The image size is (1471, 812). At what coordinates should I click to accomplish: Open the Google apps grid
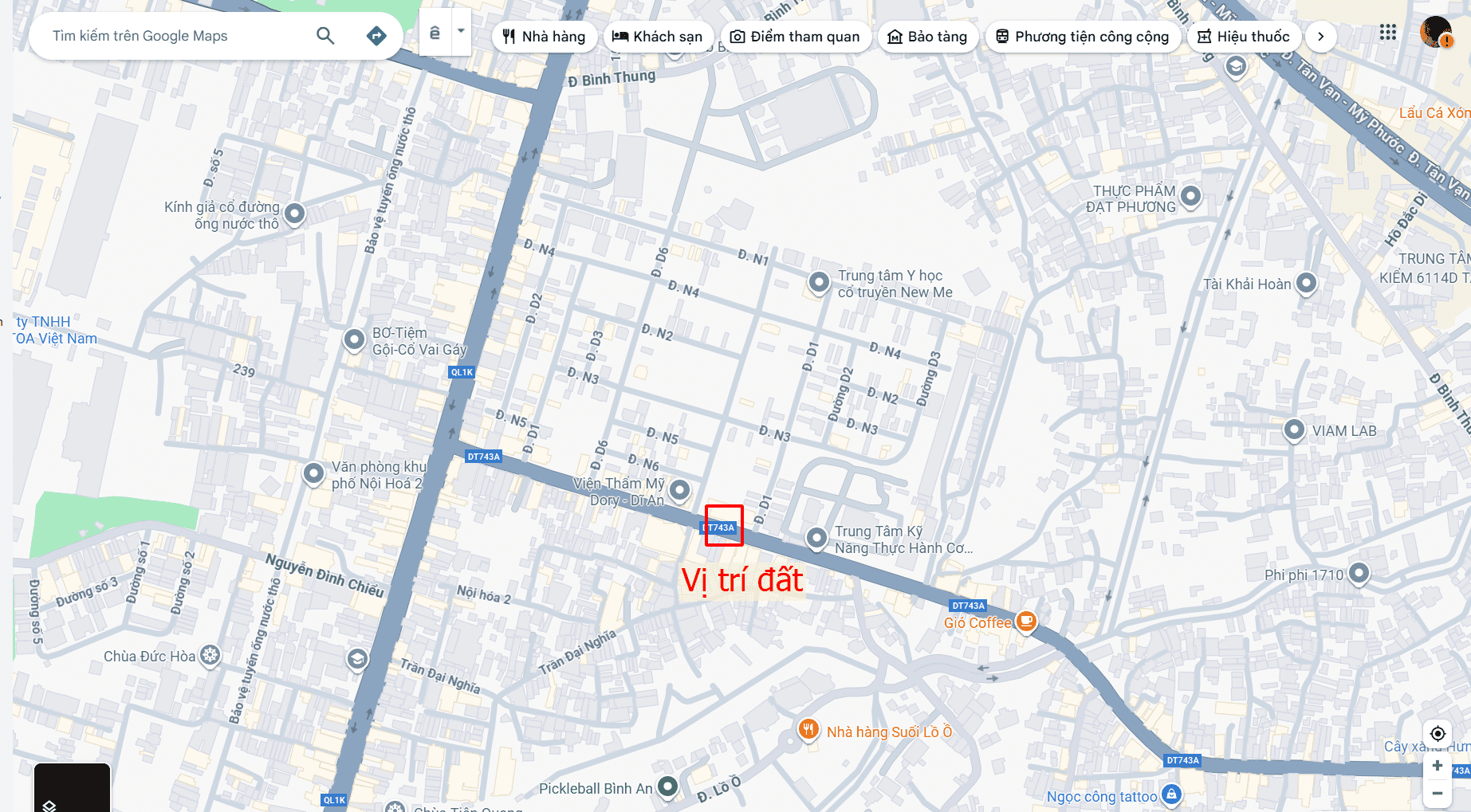1388,33
